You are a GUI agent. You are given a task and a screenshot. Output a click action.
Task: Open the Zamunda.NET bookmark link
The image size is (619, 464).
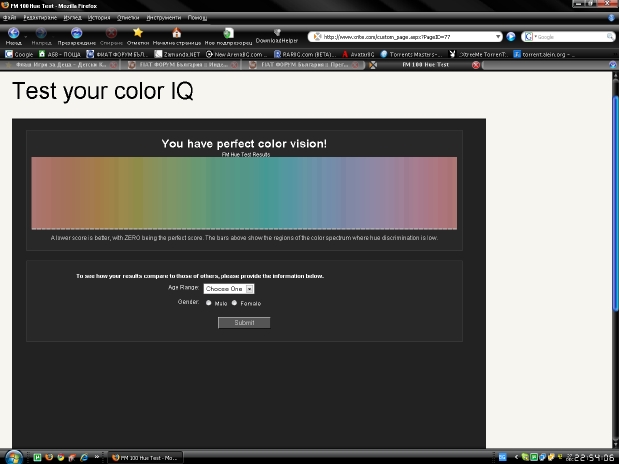[176, 54]
